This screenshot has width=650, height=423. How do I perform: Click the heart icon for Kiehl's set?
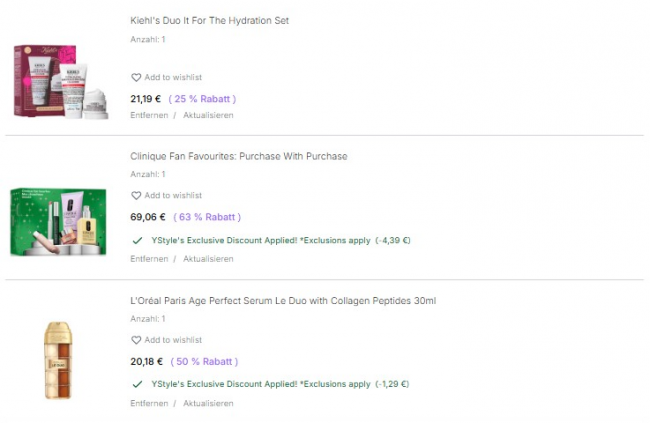point(136,78)
